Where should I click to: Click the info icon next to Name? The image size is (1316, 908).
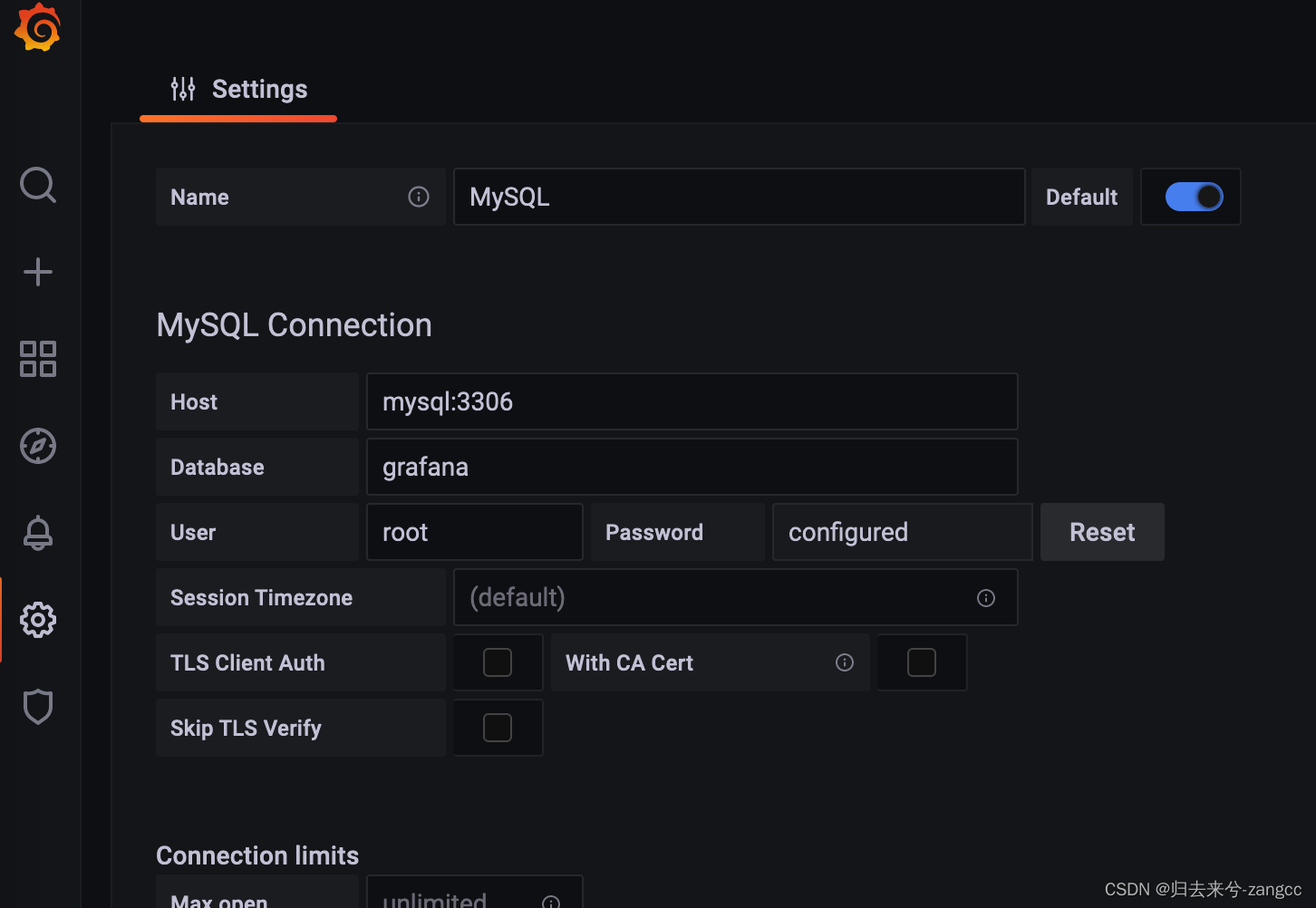[419, 197]
